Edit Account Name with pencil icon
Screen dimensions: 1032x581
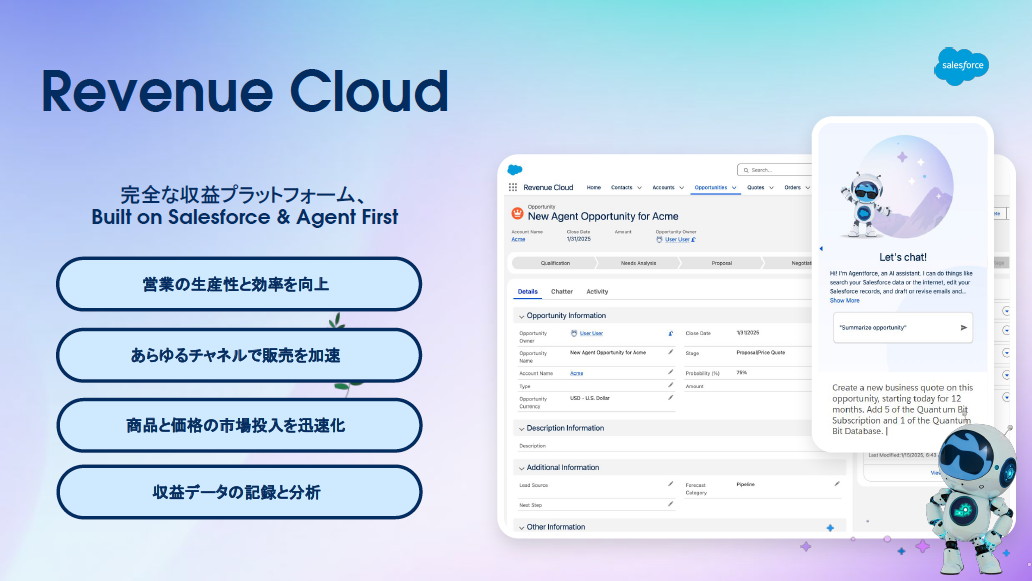point(671,372)
